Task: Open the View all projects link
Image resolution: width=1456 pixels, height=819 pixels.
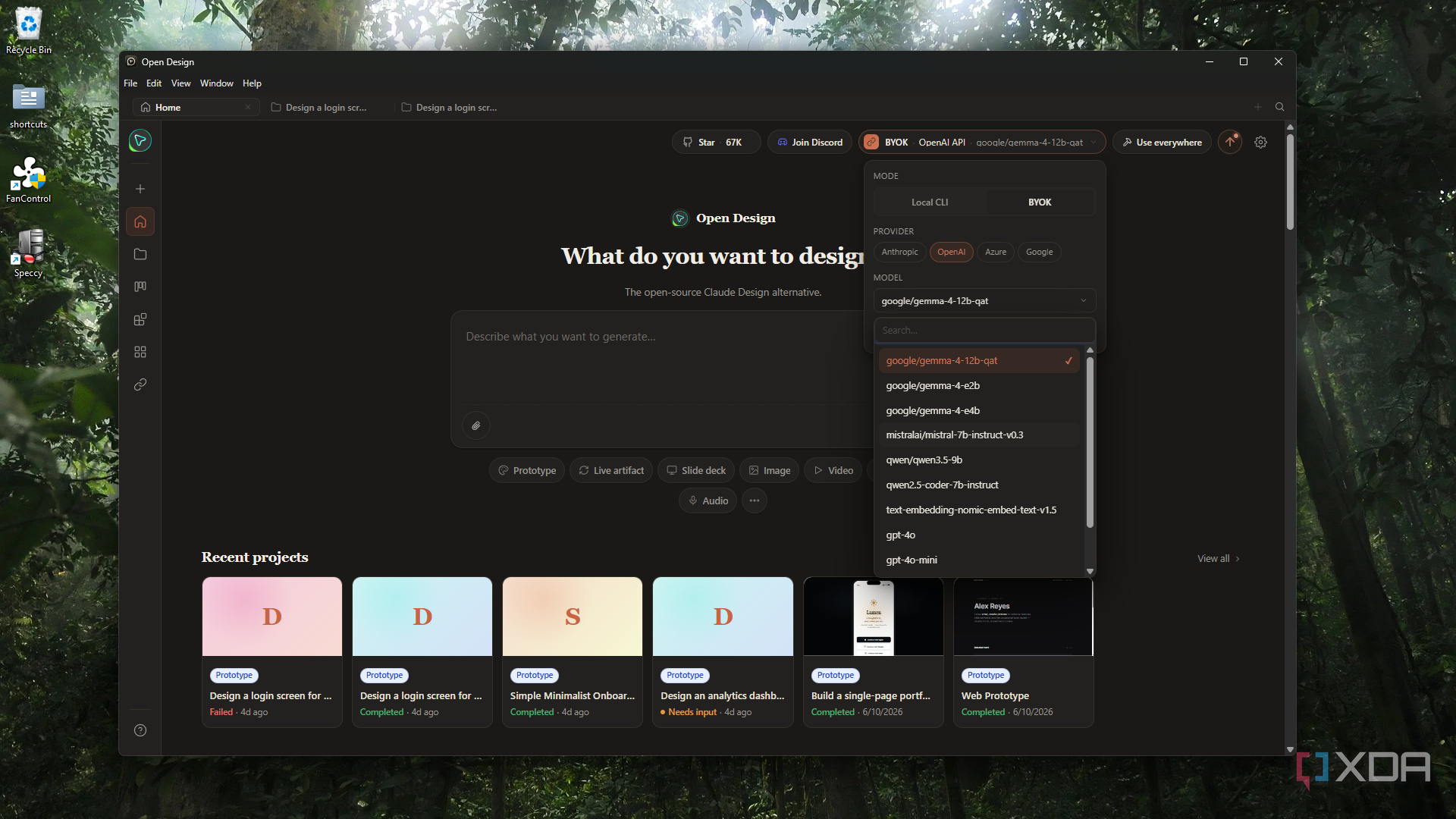Action: [x=1219, y=559]
